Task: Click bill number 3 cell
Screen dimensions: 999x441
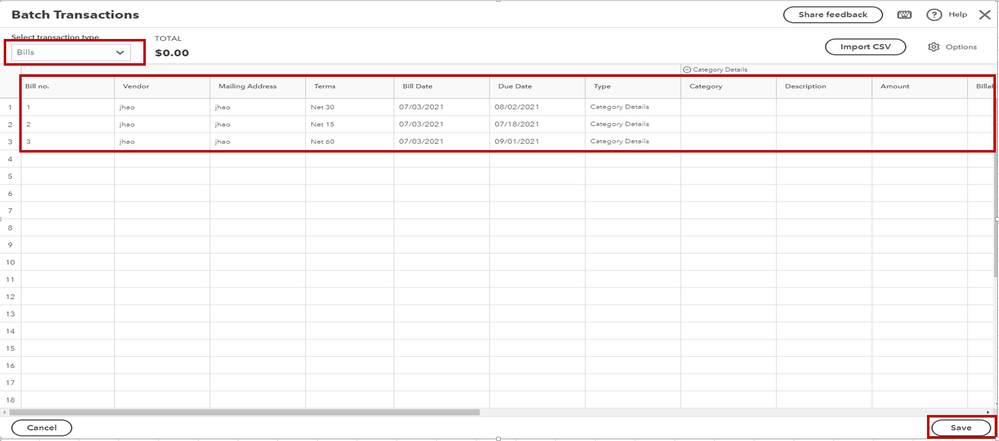Action: [68, 141]
